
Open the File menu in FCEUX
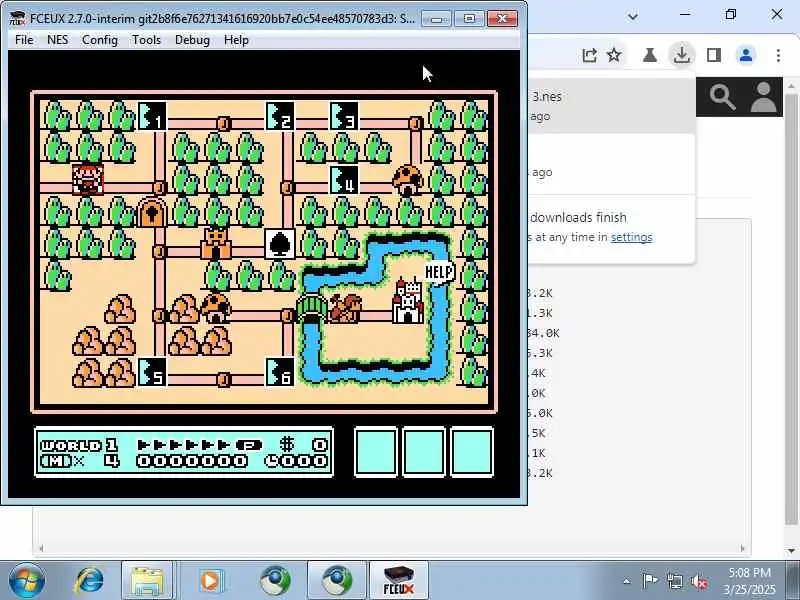(x=24, y=40)
